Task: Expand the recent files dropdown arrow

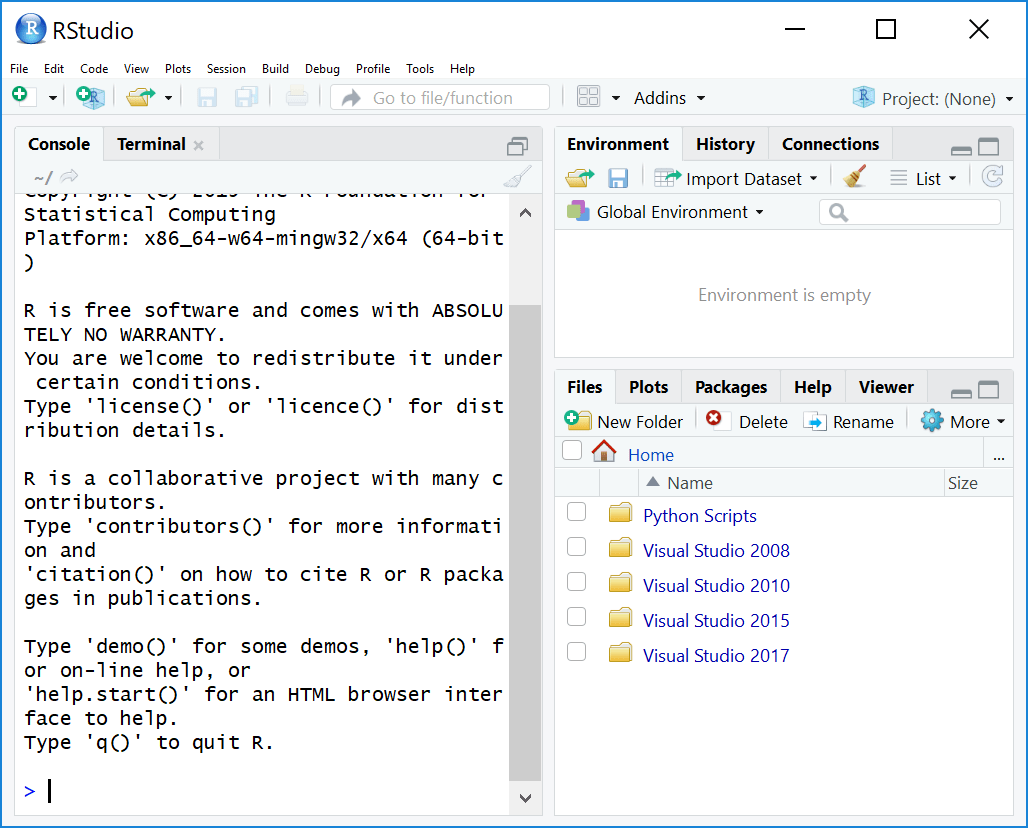Action: pyautogui.click(x=168, y=98)
